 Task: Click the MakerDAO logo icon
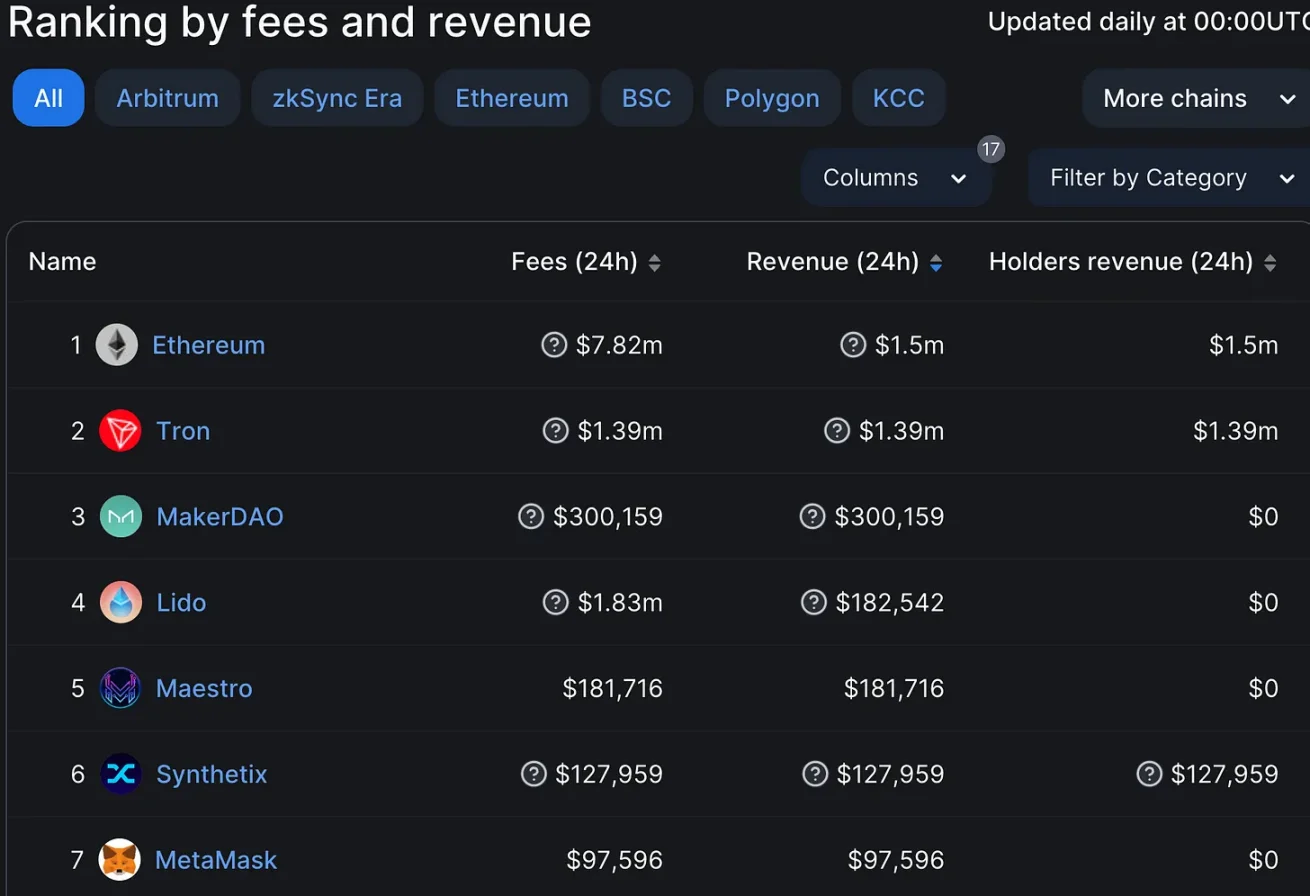pyautogui.click(x=120, y=517)
